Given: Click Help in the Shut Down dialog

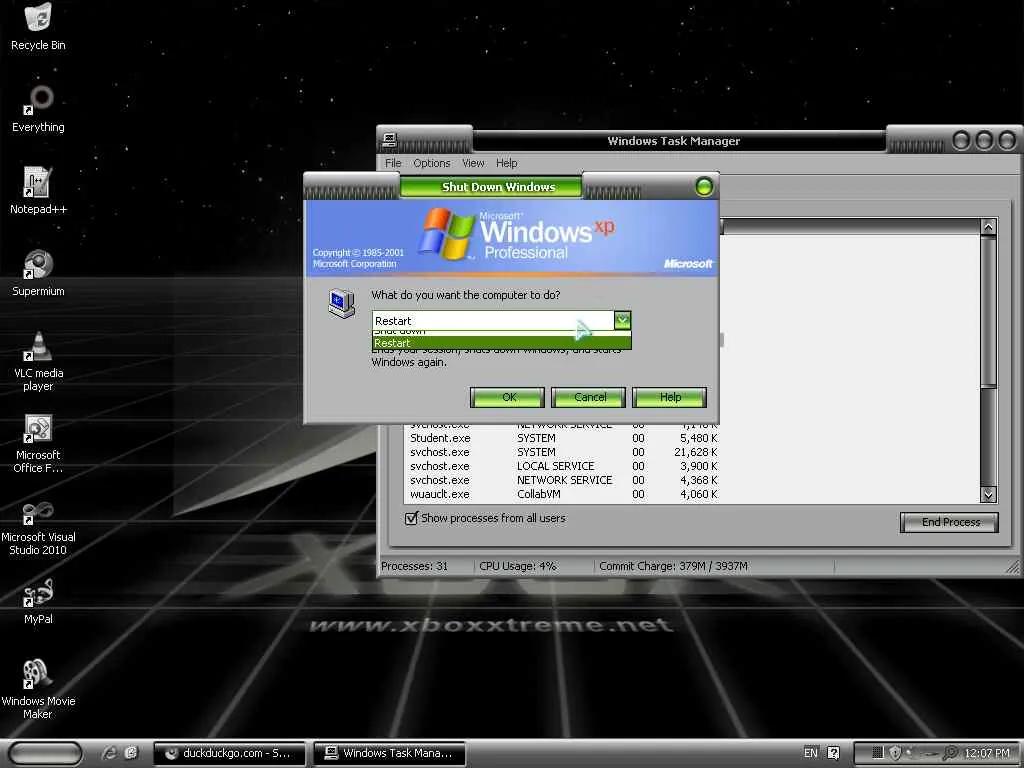Looking at the screenshot, I should [669, 397].
